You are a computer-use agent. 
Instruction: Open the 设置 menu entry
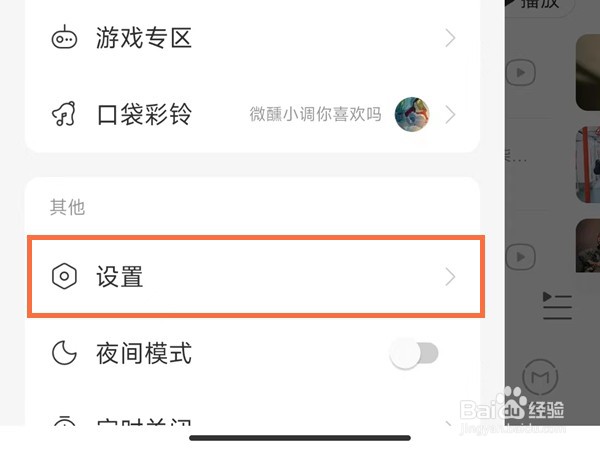point(256,277)
